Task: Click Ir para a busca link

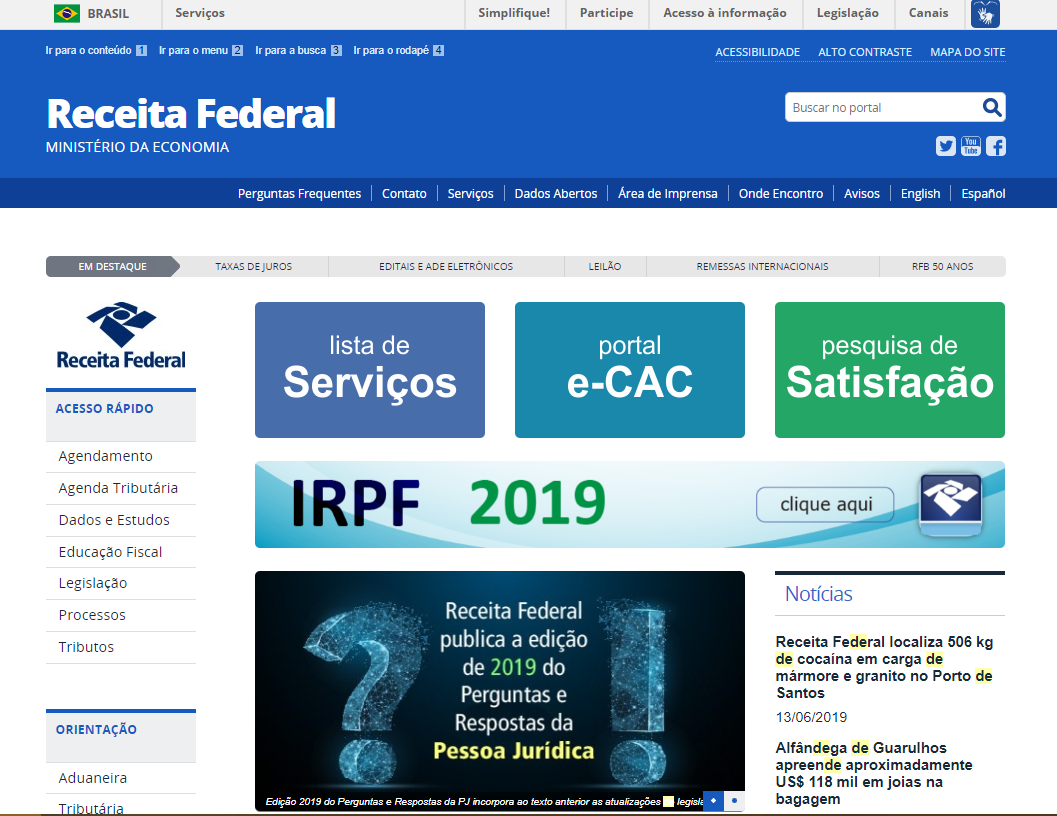Action: [x=298, y=51]
